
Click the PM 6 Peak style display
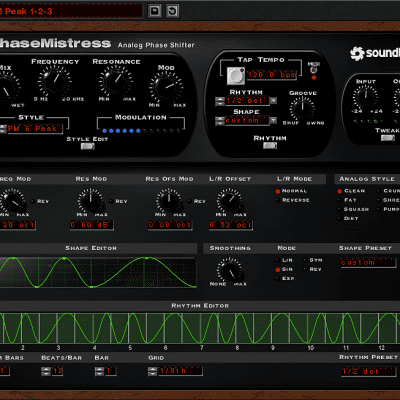click(x=34, y=129)
